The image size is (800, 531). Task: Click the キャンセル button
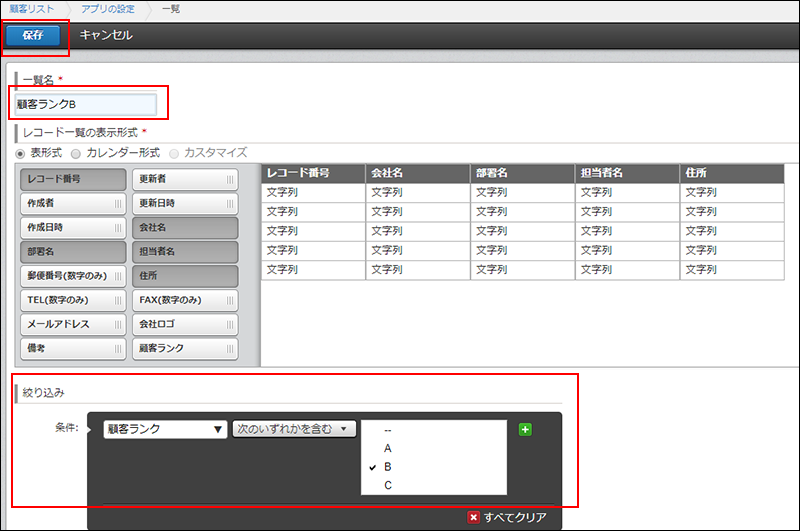point(105,35)
